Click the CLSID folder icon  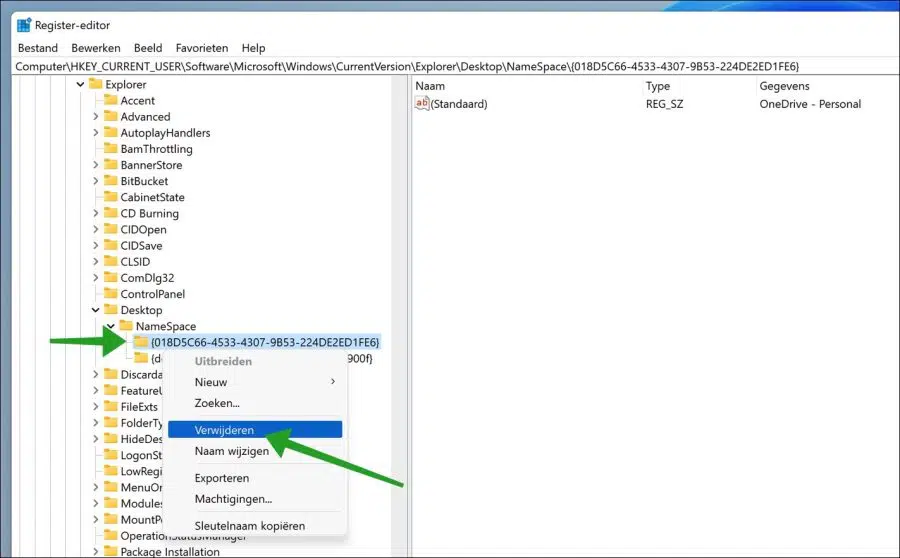point(111,261)
